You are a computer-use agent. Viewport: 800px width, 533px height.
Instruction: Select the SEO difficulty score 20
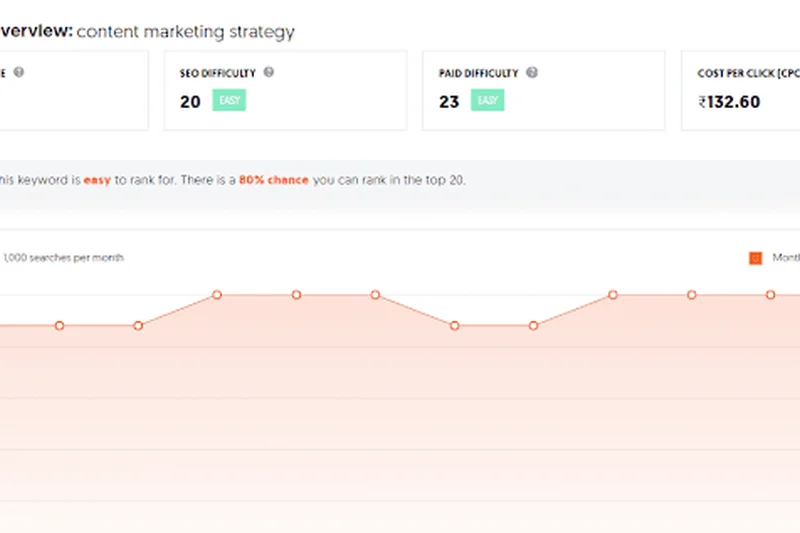pos(190,101)
